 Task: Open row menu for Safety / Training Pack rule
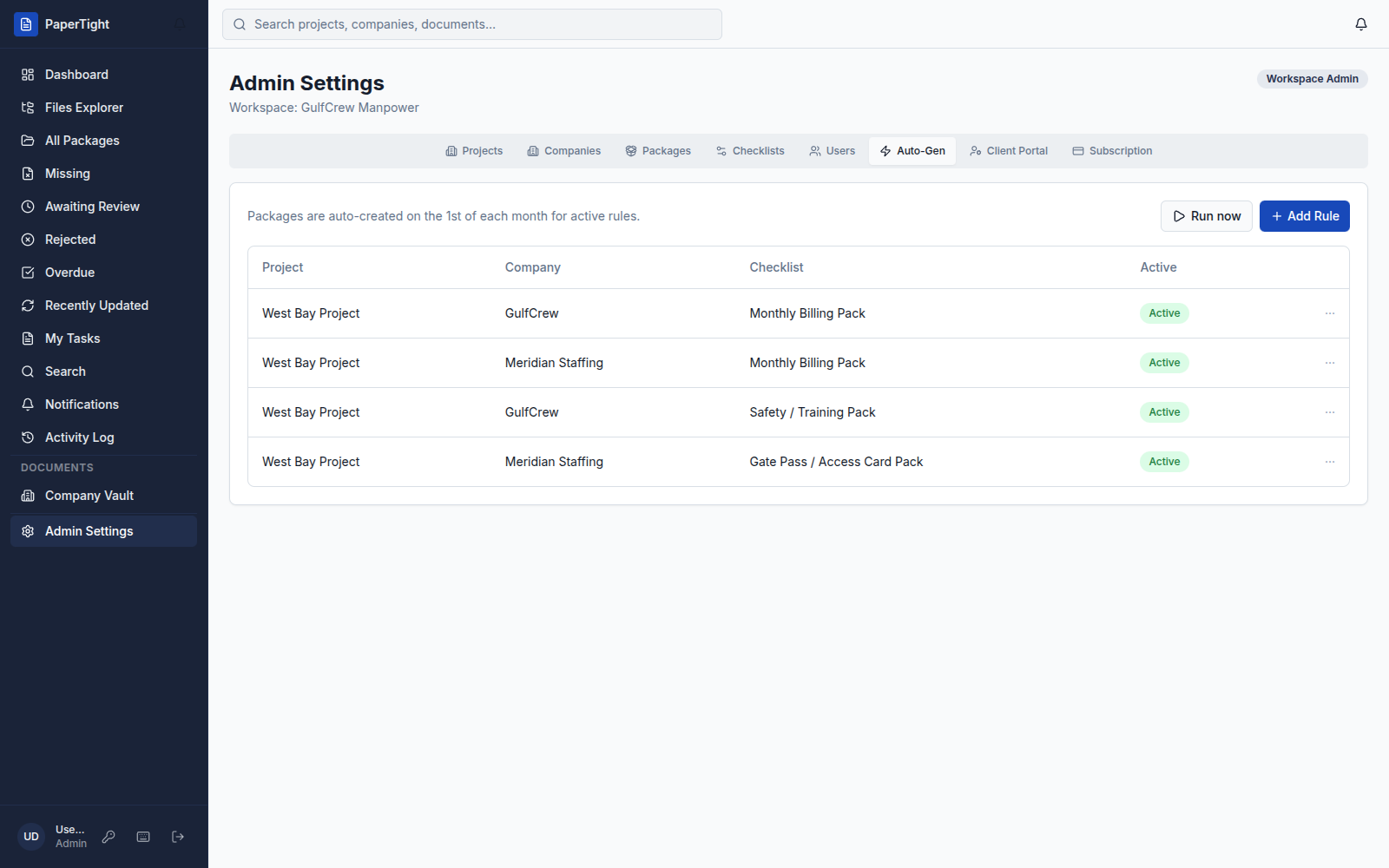pyautogui.click(x=1330, y=412)
